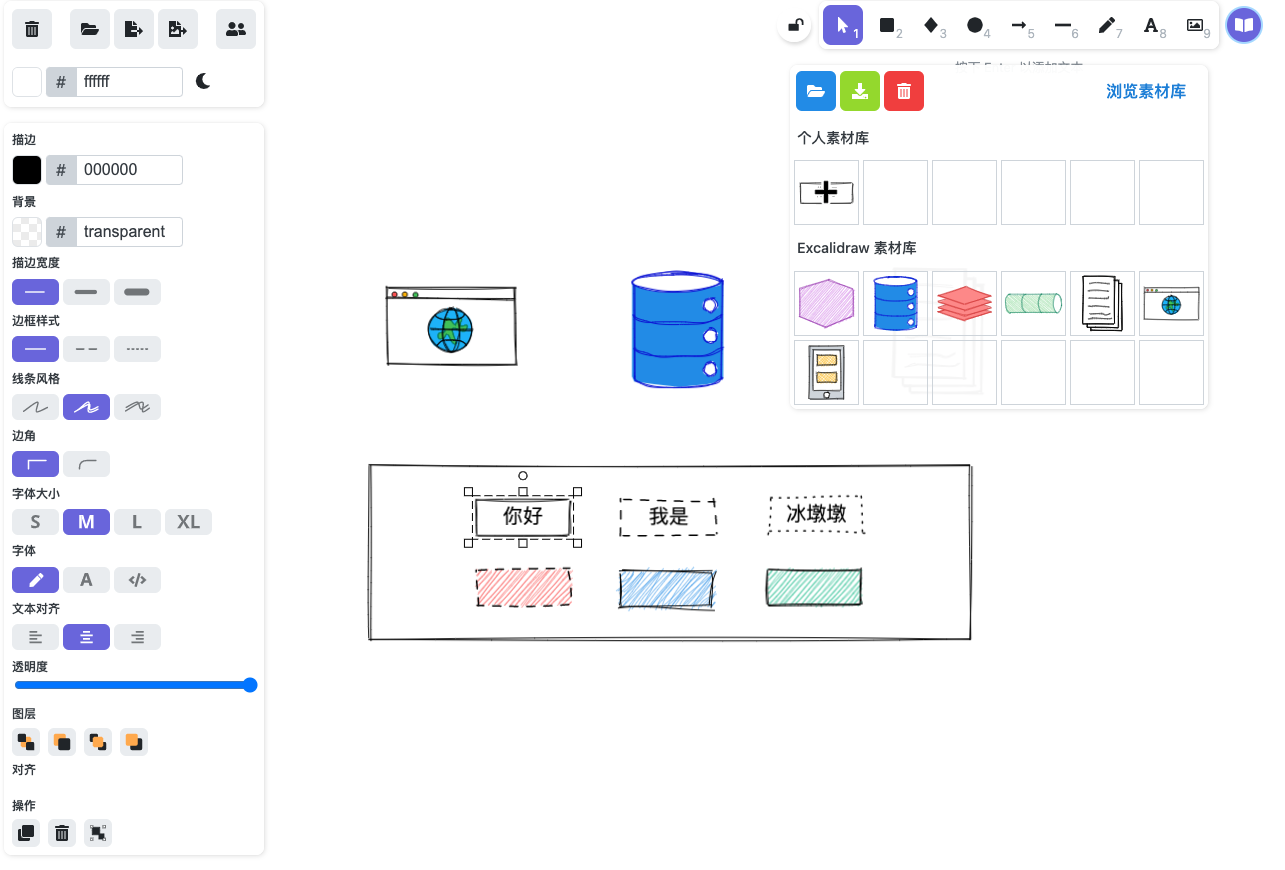This screenshot has height=870, width=1285.
Task: Click the opacity slider
Action: (135, 685)
